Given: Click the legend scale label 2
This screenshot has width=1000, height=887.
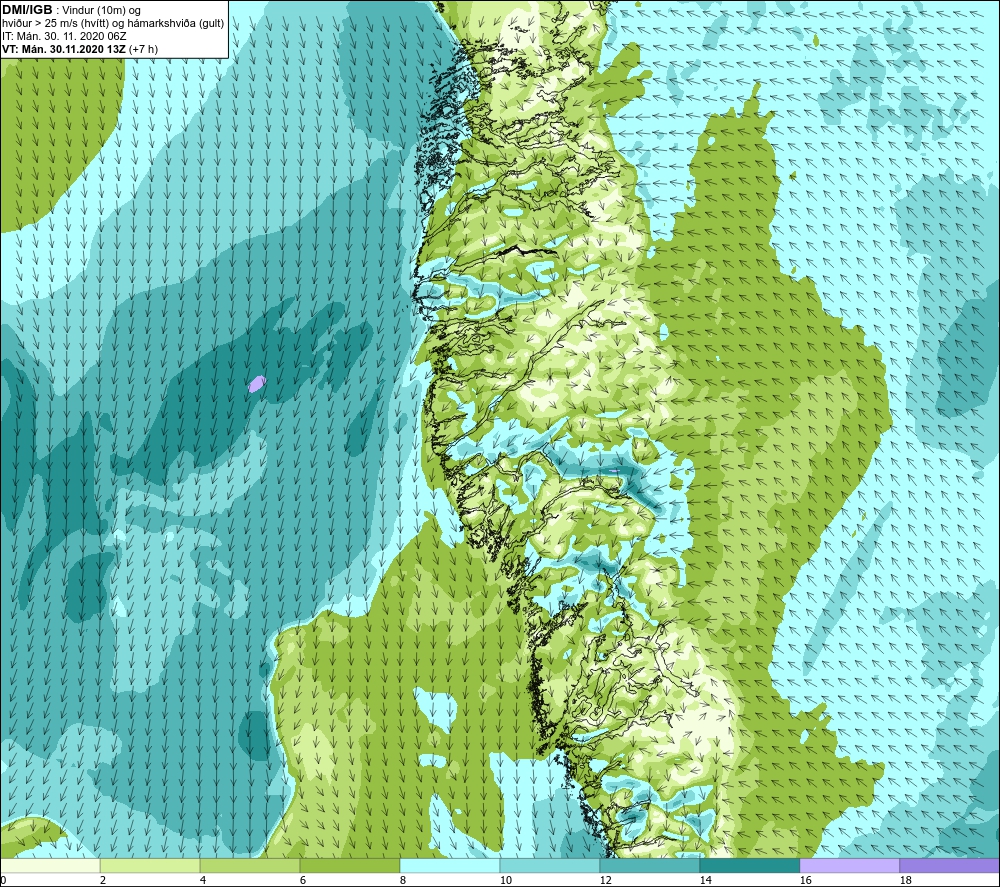Looking at the screenshot, I should coord(103,880).
